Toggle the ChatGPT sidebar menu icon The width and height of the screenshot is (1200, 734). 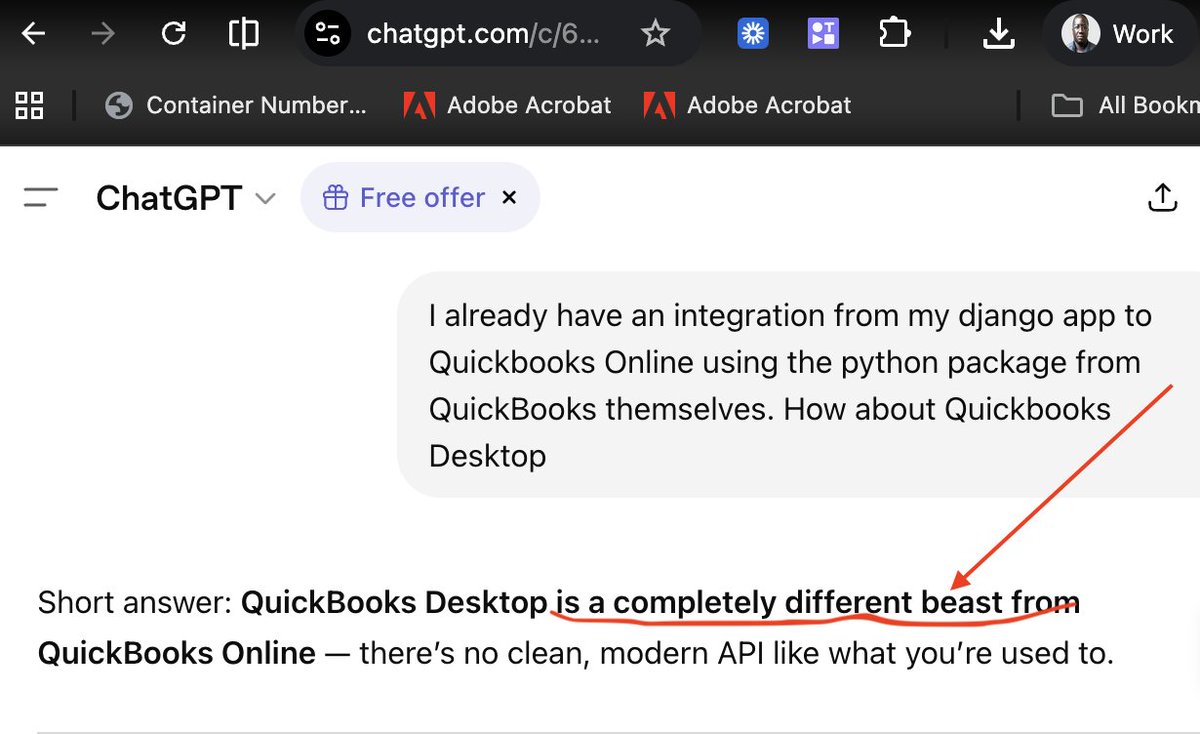40,198
